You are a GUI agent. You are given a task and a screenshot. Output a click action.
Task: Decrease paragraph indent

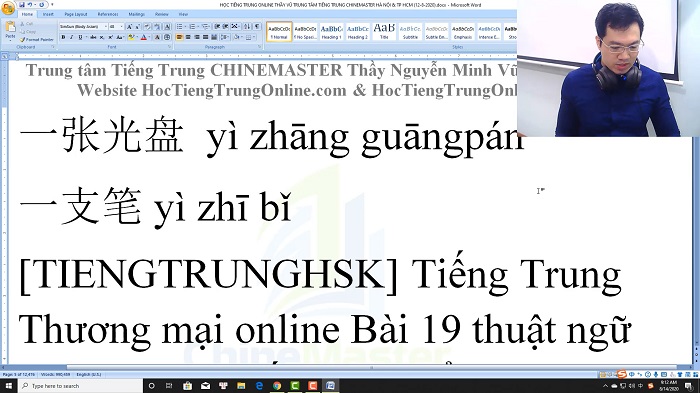pos(217,26)
